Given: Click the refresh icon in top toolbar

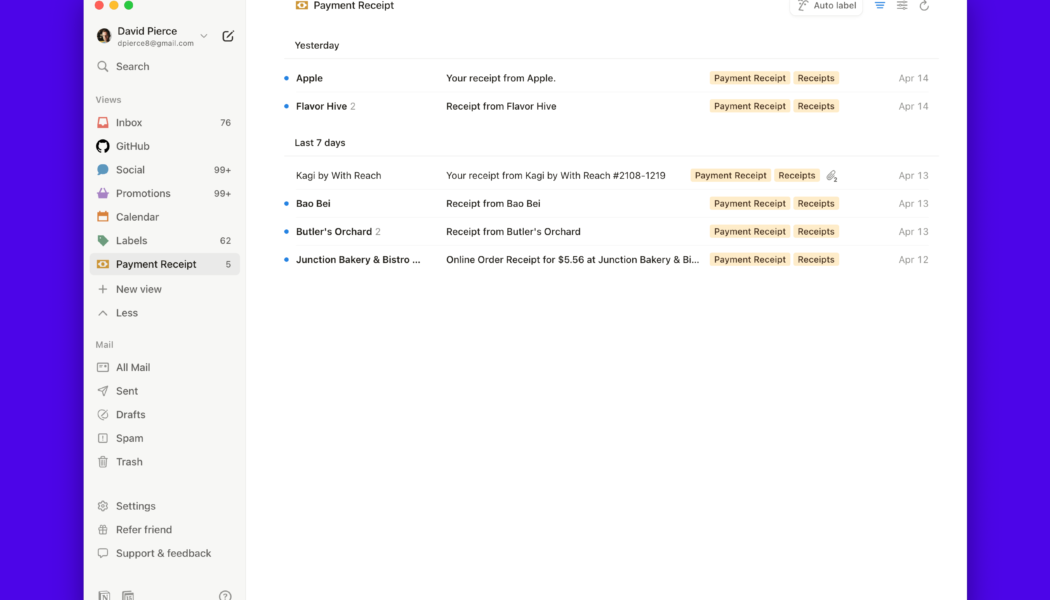Looking at the screenshot, I should tap(924, 6).
